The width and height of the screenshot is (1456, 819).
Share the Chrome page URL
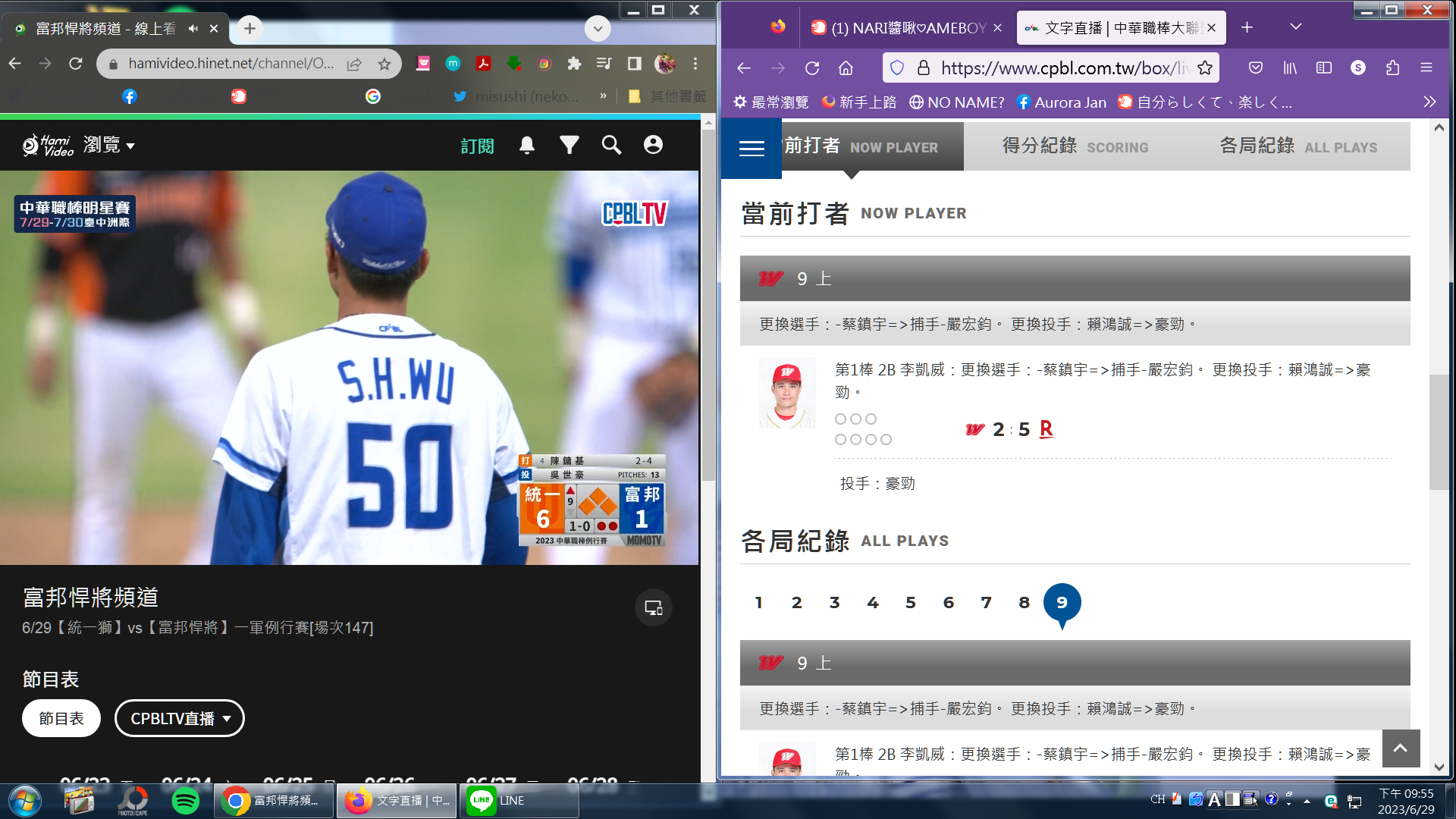pos(354,64)
